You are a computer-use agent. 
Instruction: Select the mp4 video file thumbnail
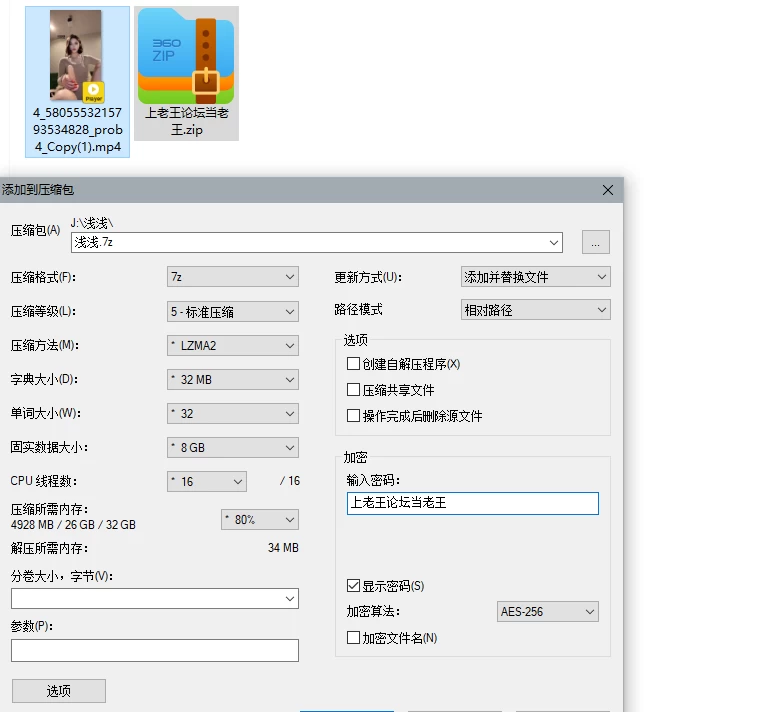pos(77,55)
